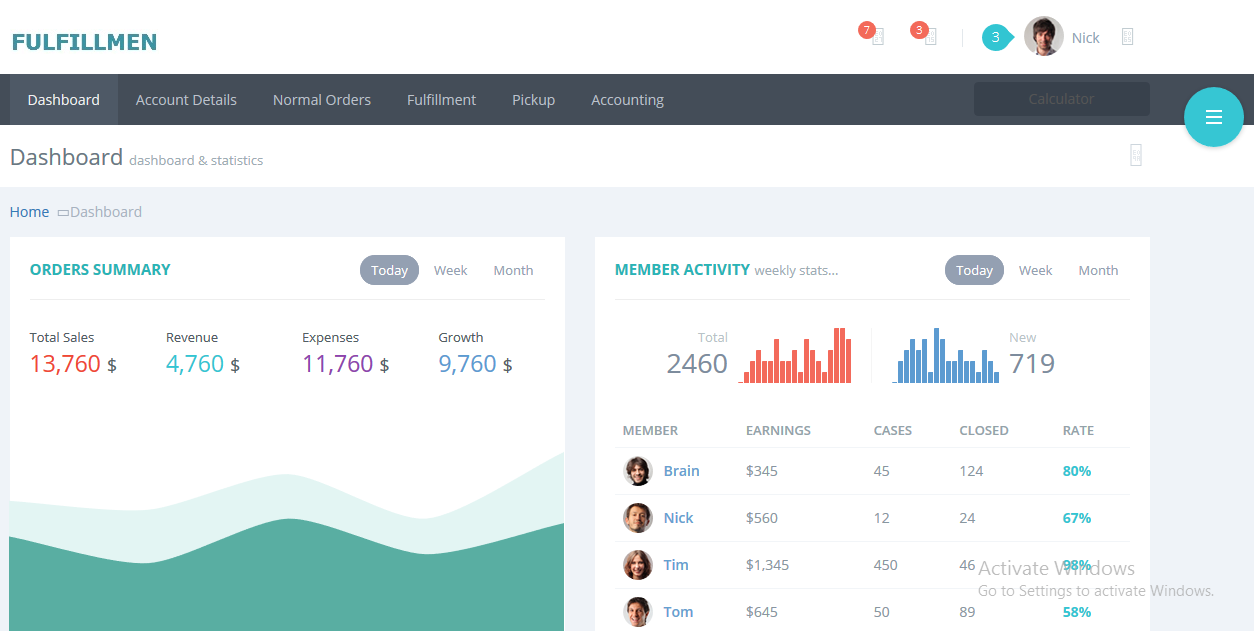Click the icon beside the Nick username

[x=1127, y=36]
